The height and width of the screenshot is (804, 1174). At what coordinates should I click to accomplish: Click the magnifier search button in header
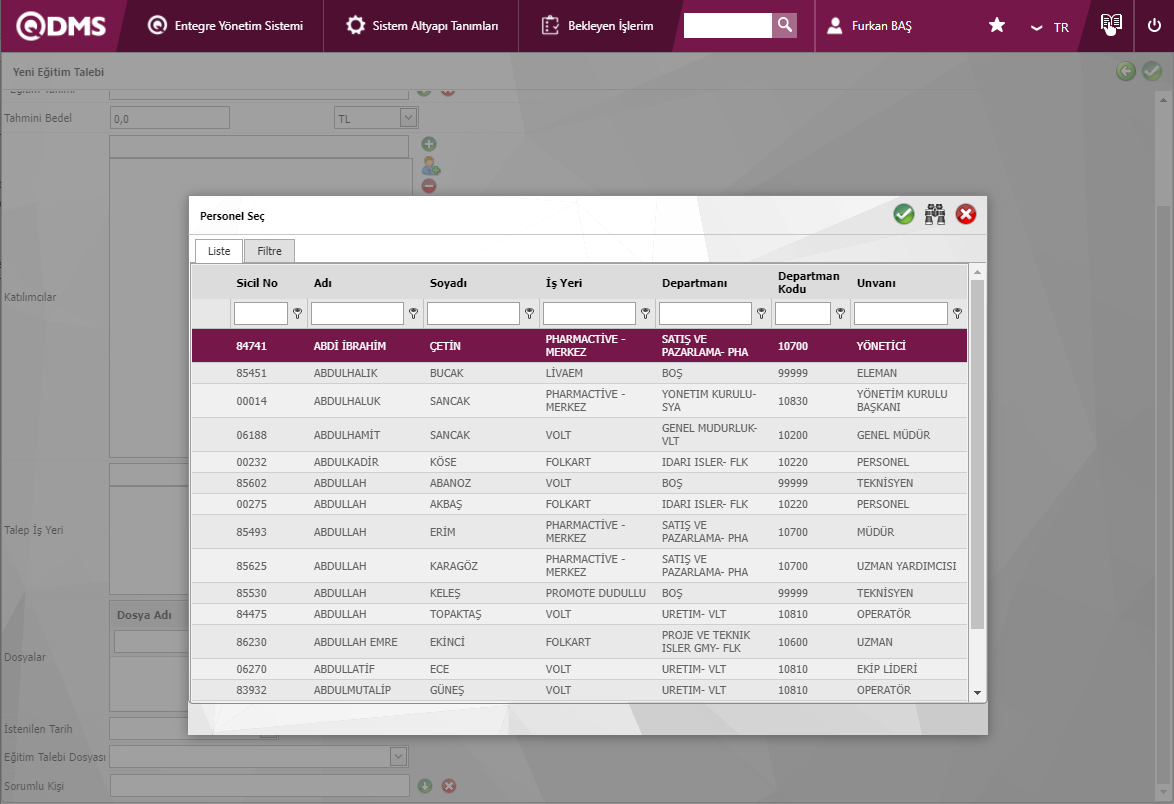(785, 26)
